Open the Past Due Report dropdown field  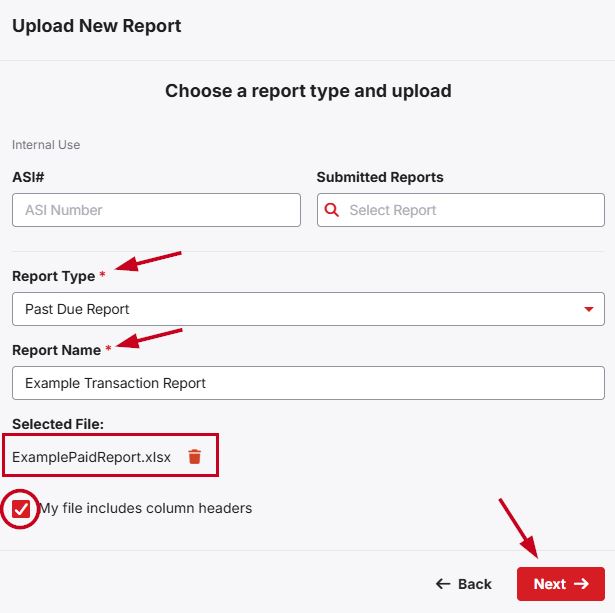300,309
